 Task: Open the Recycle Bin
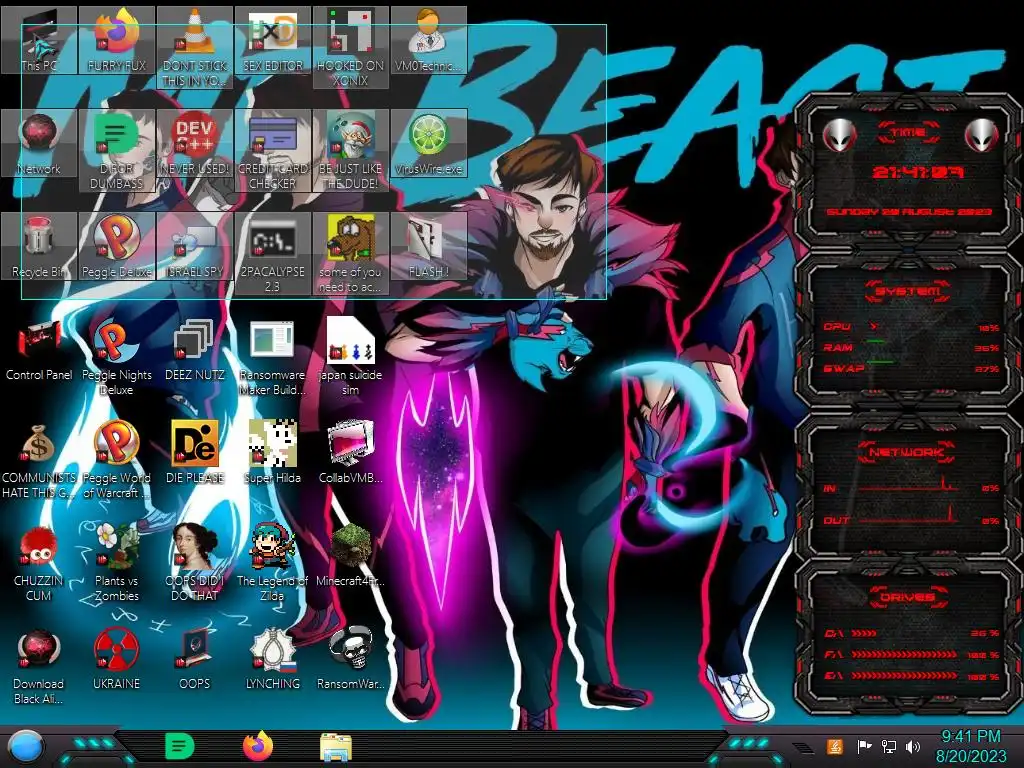tap(39, 246)
